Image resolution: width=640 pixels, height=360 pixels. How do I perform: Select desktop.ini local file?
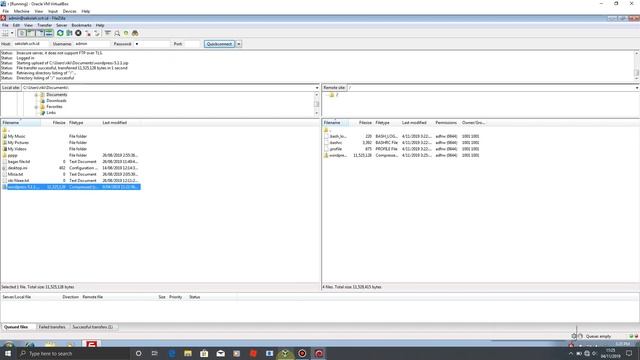pyautogui.click(x=18, y=168)
